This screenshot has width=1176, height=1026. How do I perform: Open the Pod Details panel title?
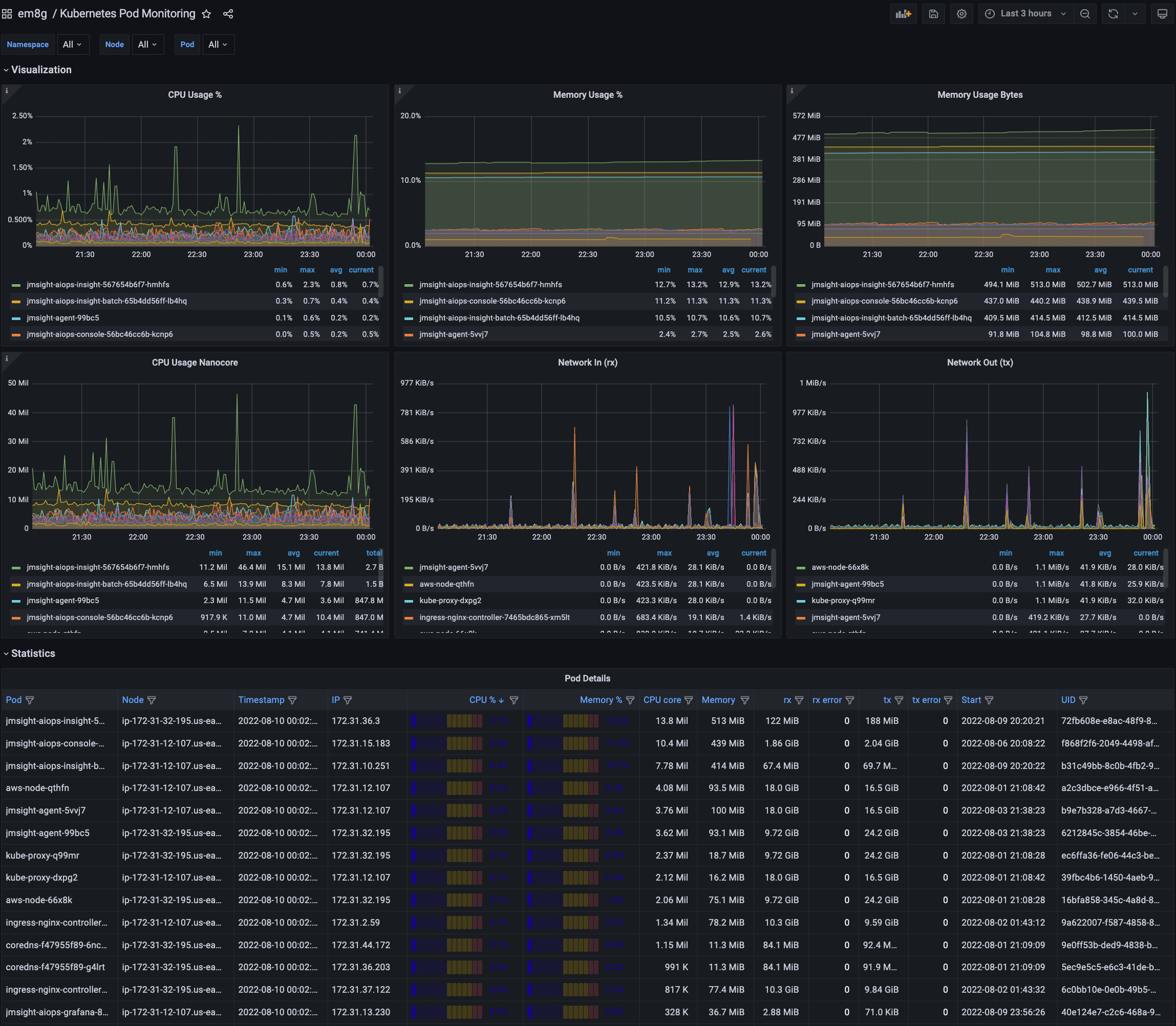point(587,678)
